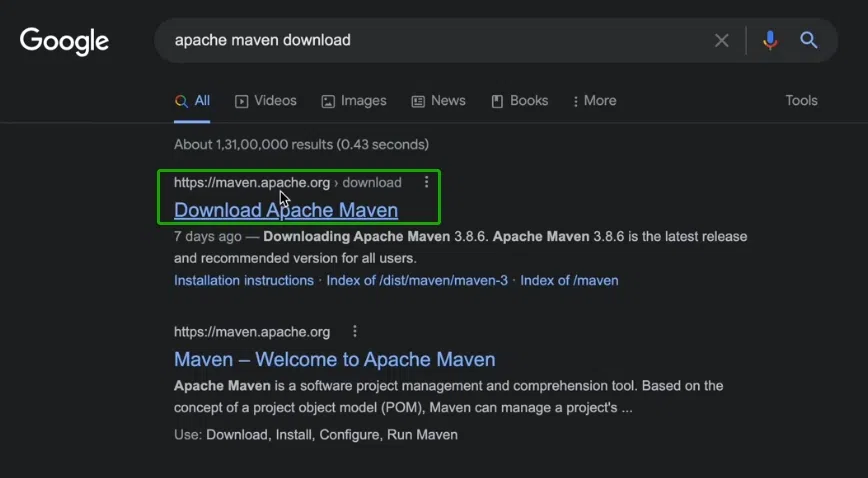Viewport: 868px width, 478px height.
Task: Click the snippet text starting 7 days ago
Action: pos(461,247)
